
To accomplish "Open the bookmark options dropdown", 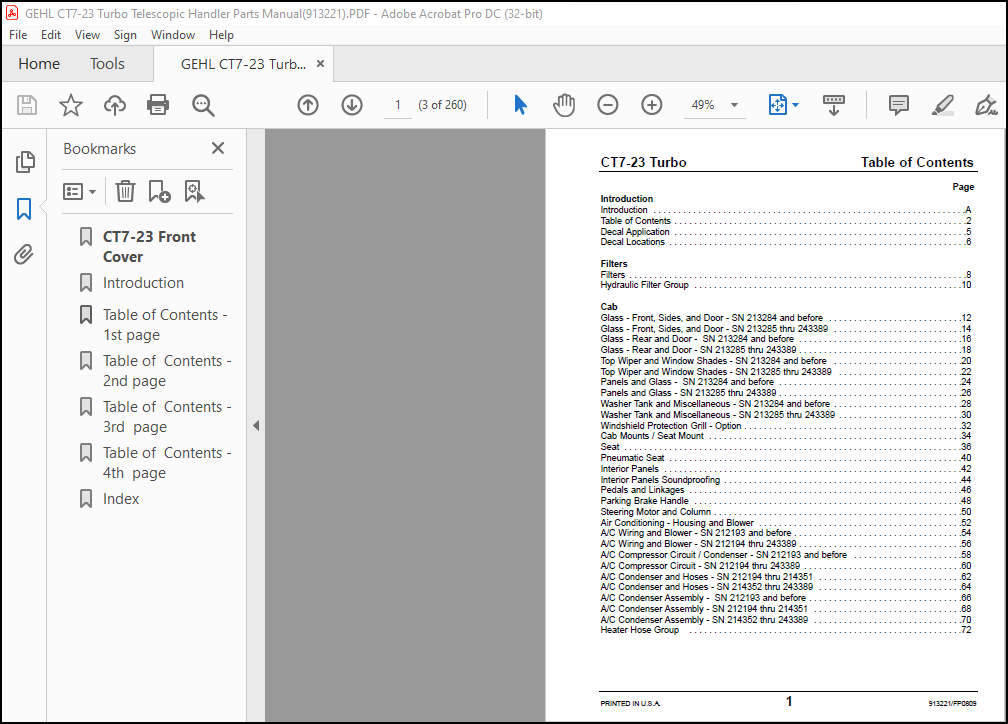I will pos(80,192).
